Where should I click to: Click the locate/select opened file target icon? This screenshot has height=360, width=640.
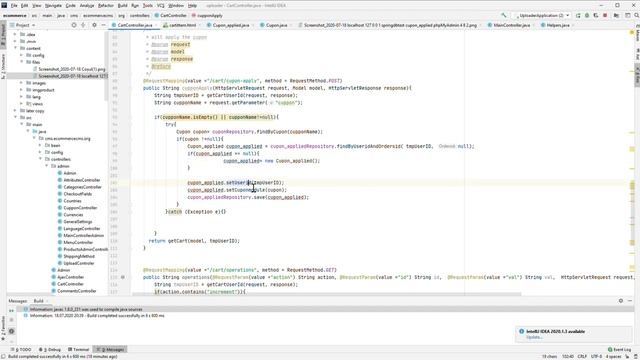pos(74,25)
